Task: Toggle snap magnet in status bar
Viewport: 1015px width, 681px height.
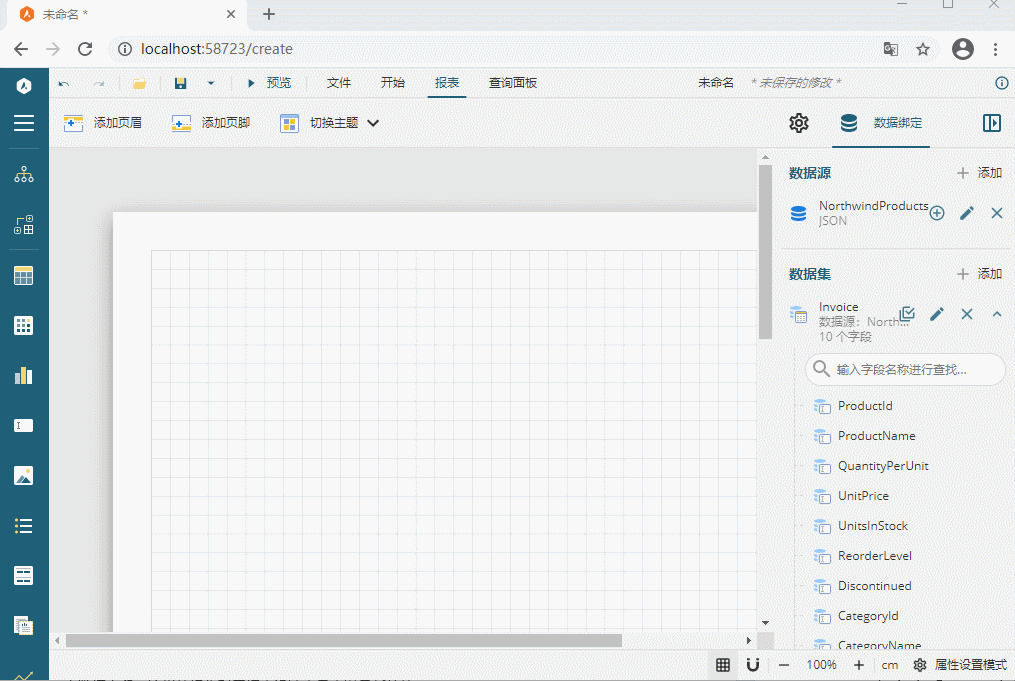Action: (753, 665)
